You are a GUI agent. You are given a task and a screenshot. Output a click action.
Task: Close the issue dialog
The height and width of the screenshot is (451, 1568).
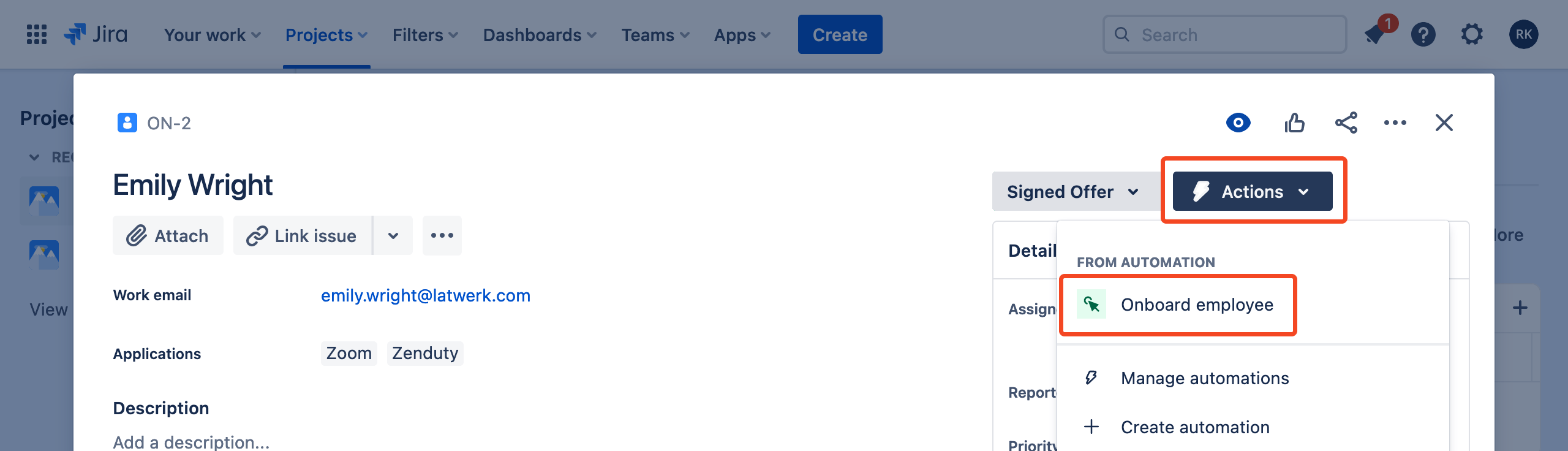click(1444, 123)
